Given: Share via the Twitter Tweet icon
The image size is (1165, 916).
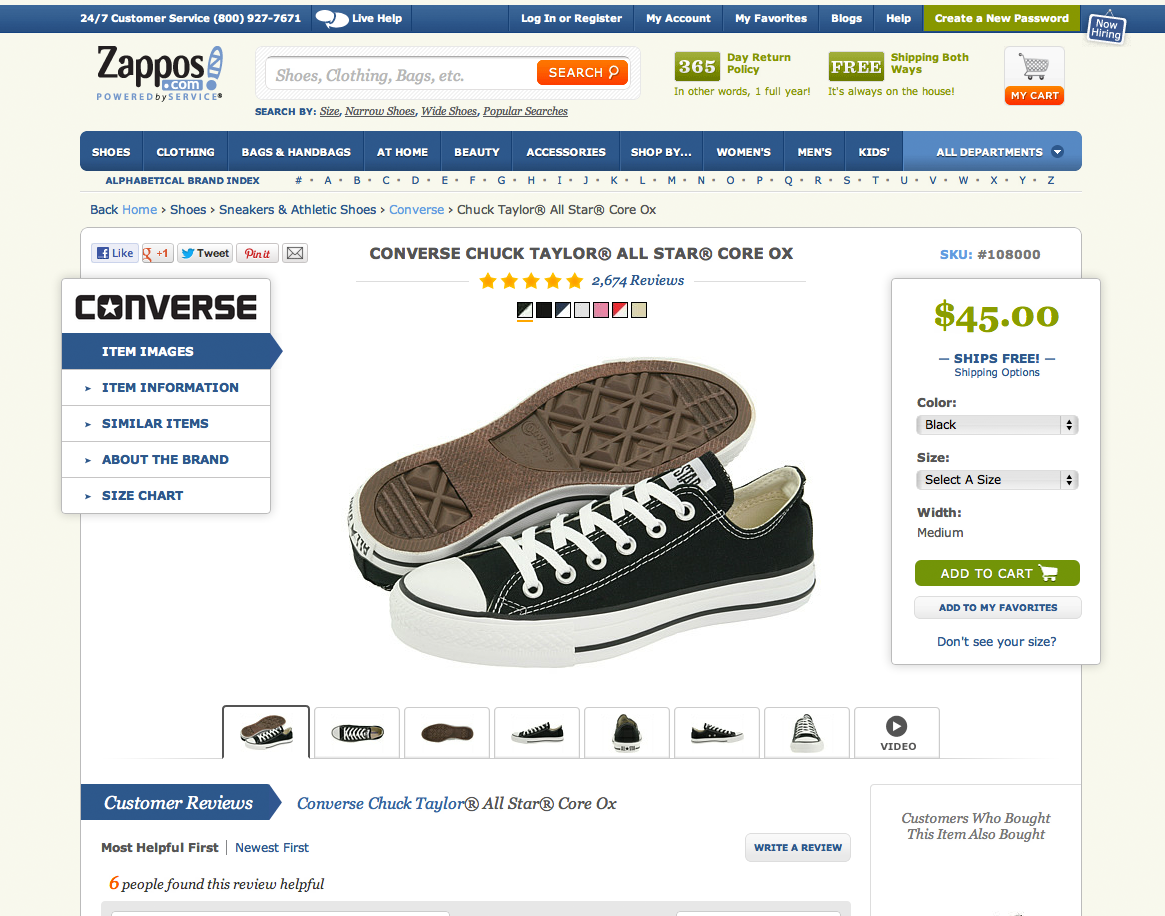Looking at the screenshot, I should [205, 253].
